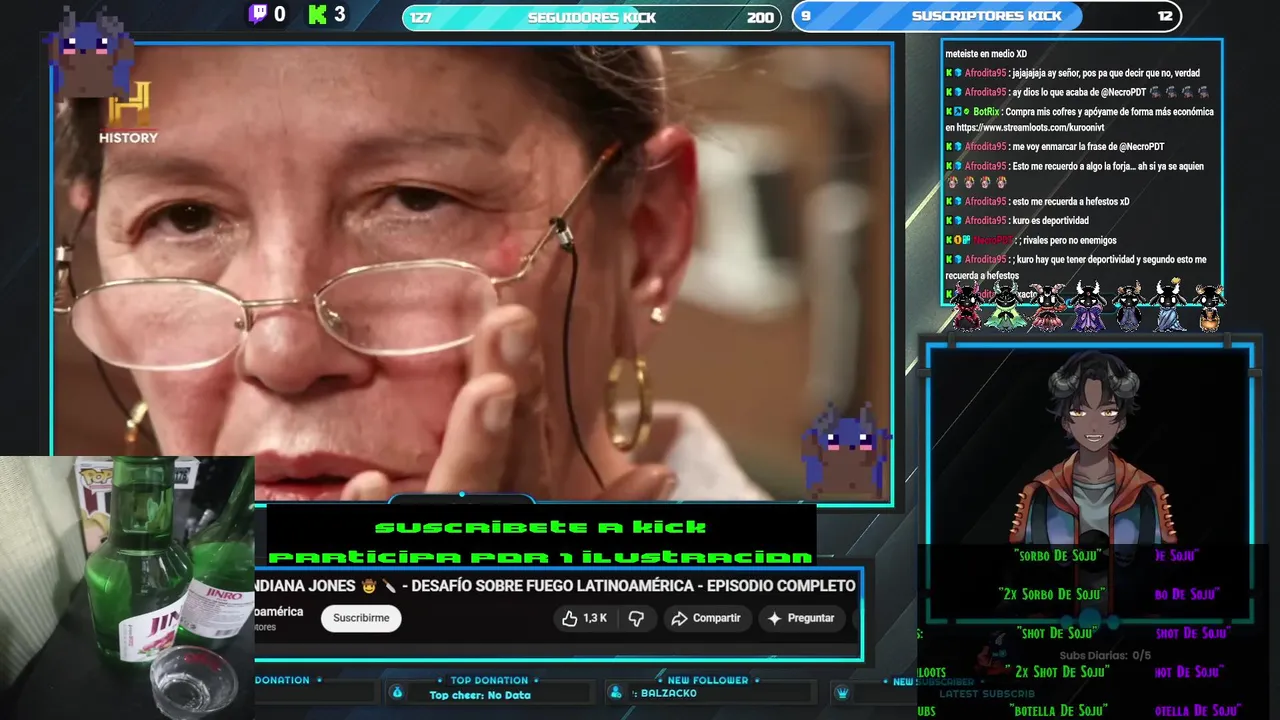1280x720 pixels.
Task: Click chat message 'kuro es deportividad'
Action: [1050, 220]
